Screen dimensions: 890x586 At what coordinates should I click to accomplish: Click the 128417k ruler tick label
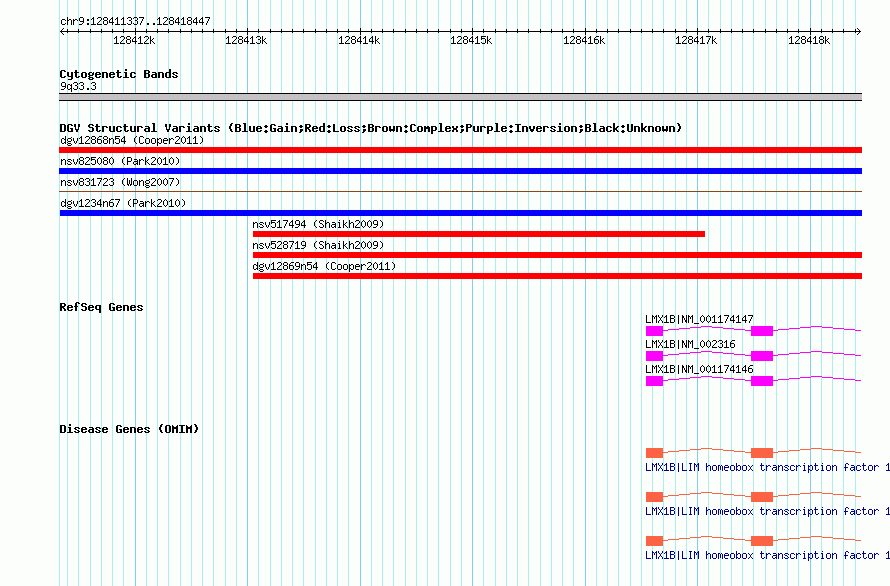(x=696, y=40)
